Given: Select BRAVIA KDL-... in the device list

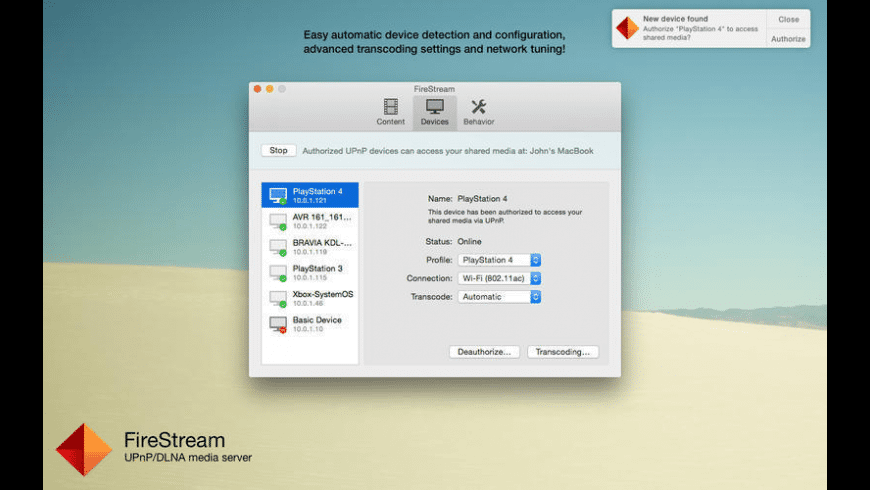Looking at the screenshot, I should (x=310, y=246).
